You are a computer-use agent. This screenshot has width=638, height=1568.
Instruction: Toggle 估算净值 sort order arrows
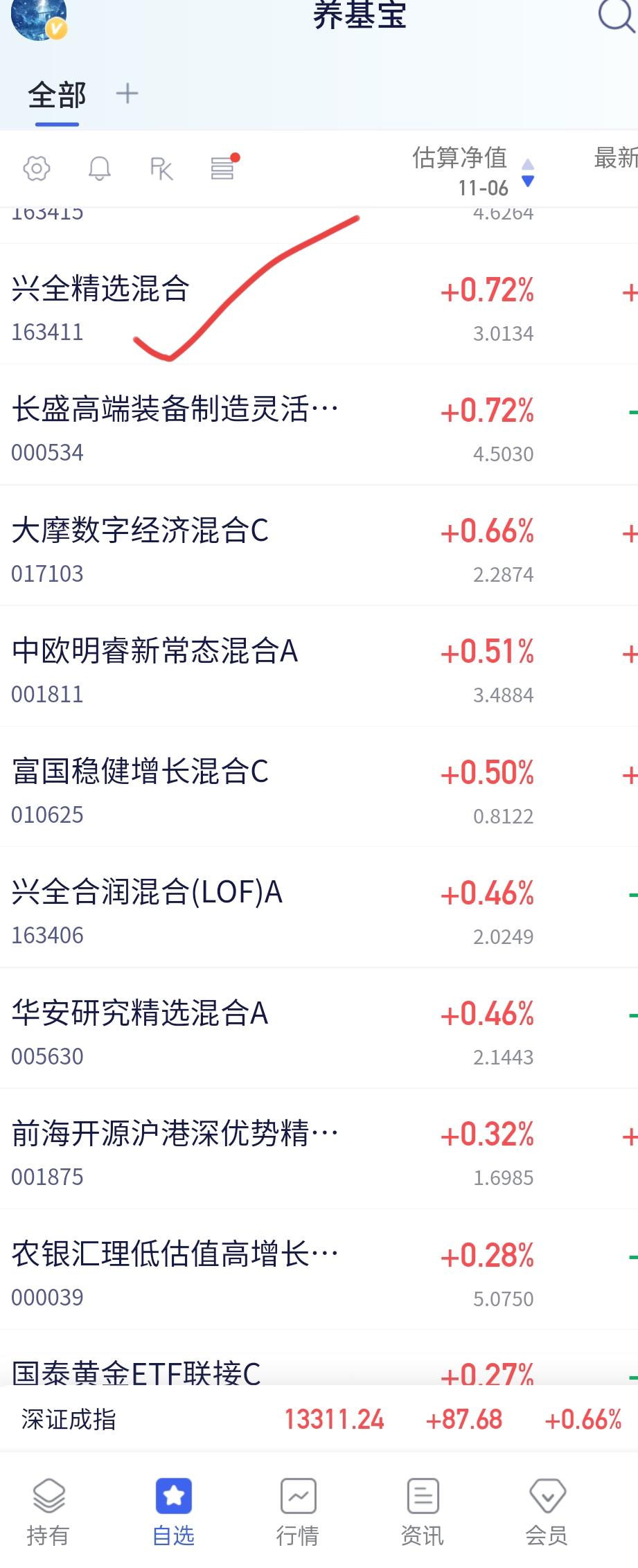coord(528,172)
